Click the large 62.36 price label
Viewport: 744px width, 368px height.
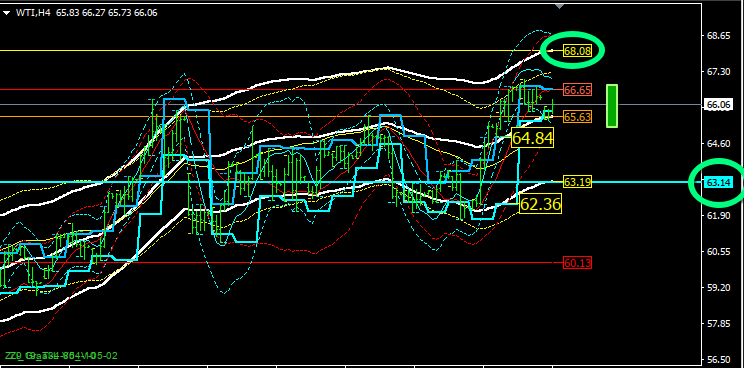[540, 204]
